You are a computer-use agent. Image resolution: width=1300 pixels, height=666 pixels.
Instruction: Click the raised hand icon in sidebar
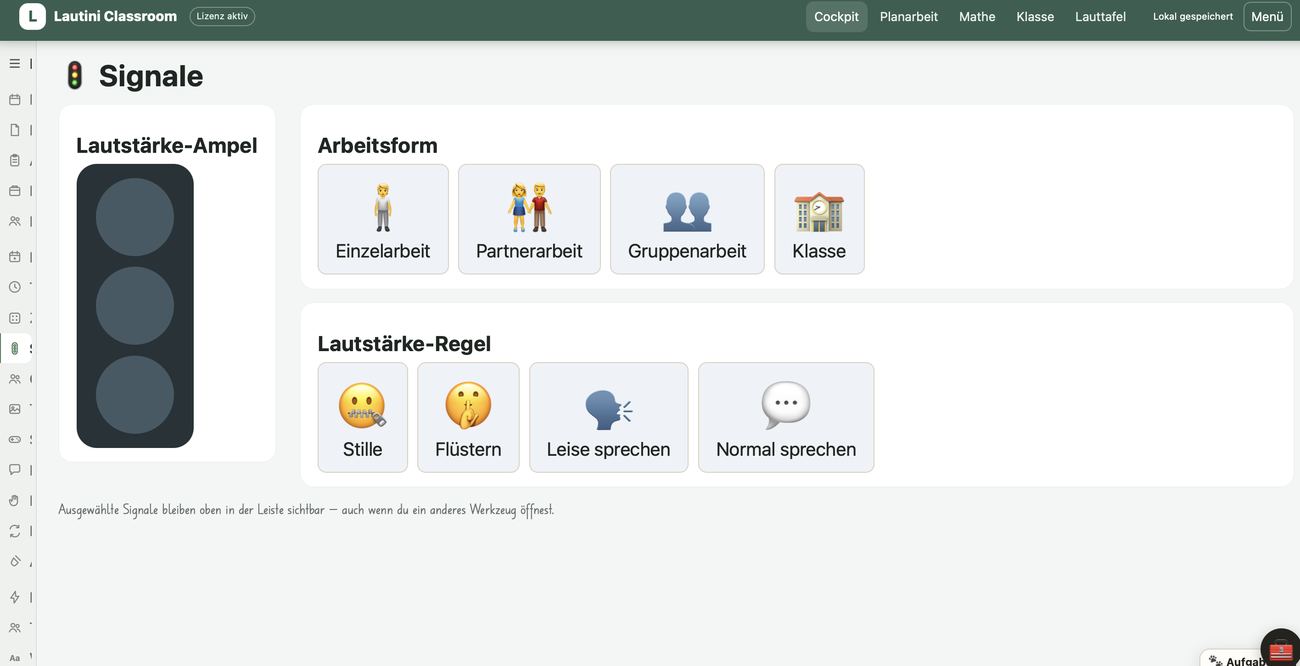[x=14, y=500]
